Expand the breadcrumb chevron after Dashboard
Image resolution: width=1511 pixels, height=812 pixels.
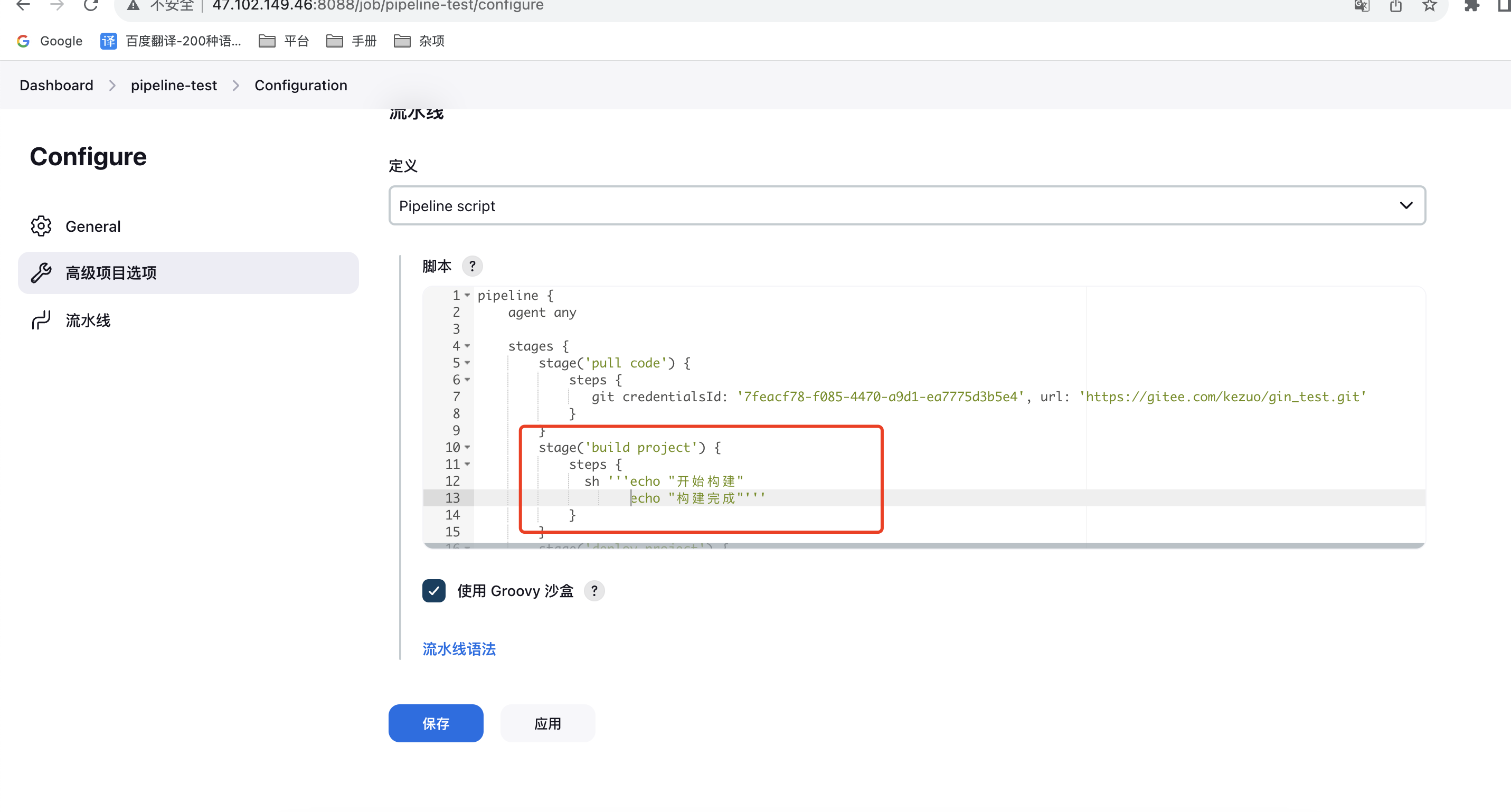click(112, 86)
